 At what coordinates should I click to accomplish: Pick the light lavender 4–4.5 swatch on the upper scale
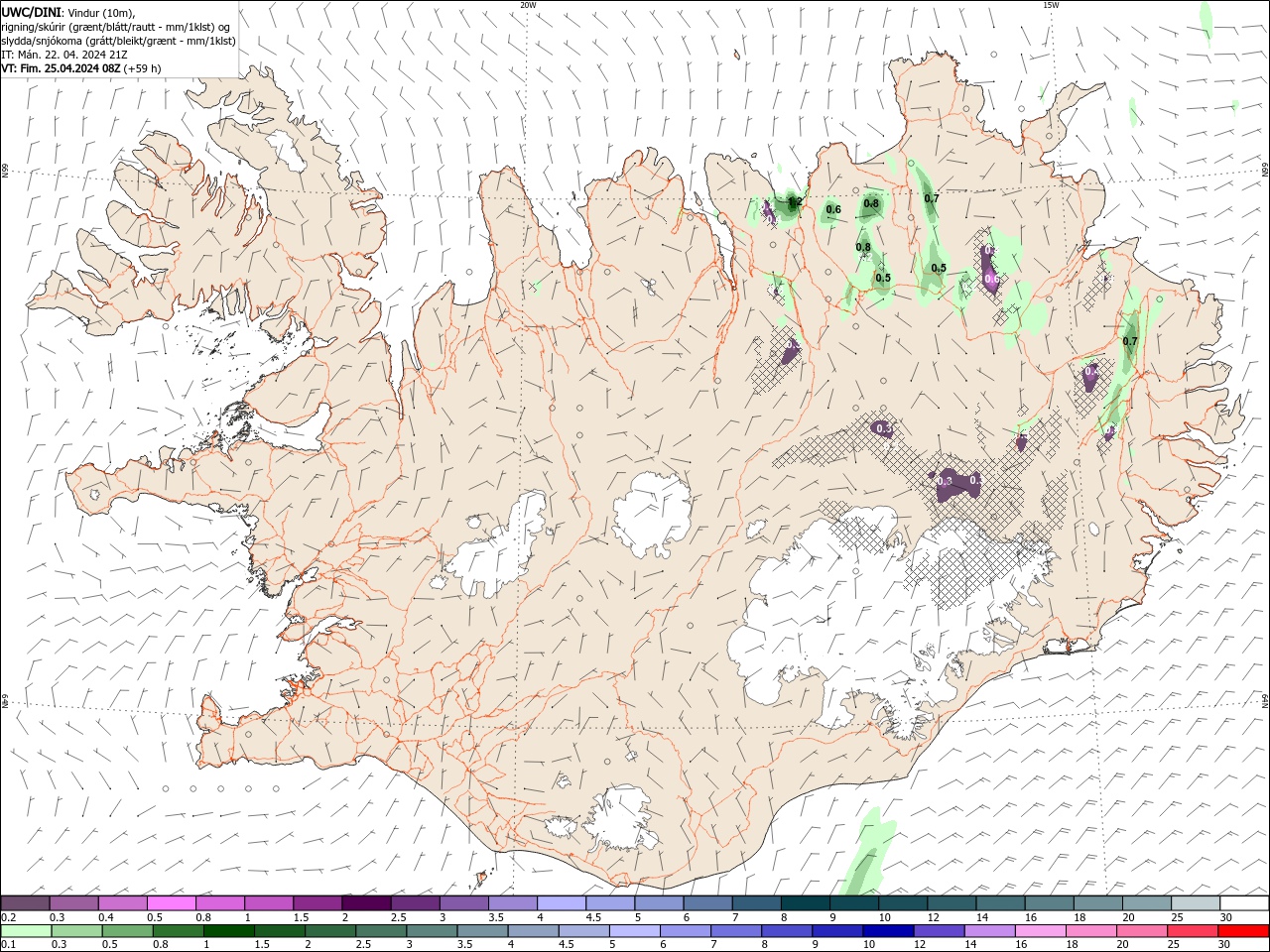click(562, 903)
